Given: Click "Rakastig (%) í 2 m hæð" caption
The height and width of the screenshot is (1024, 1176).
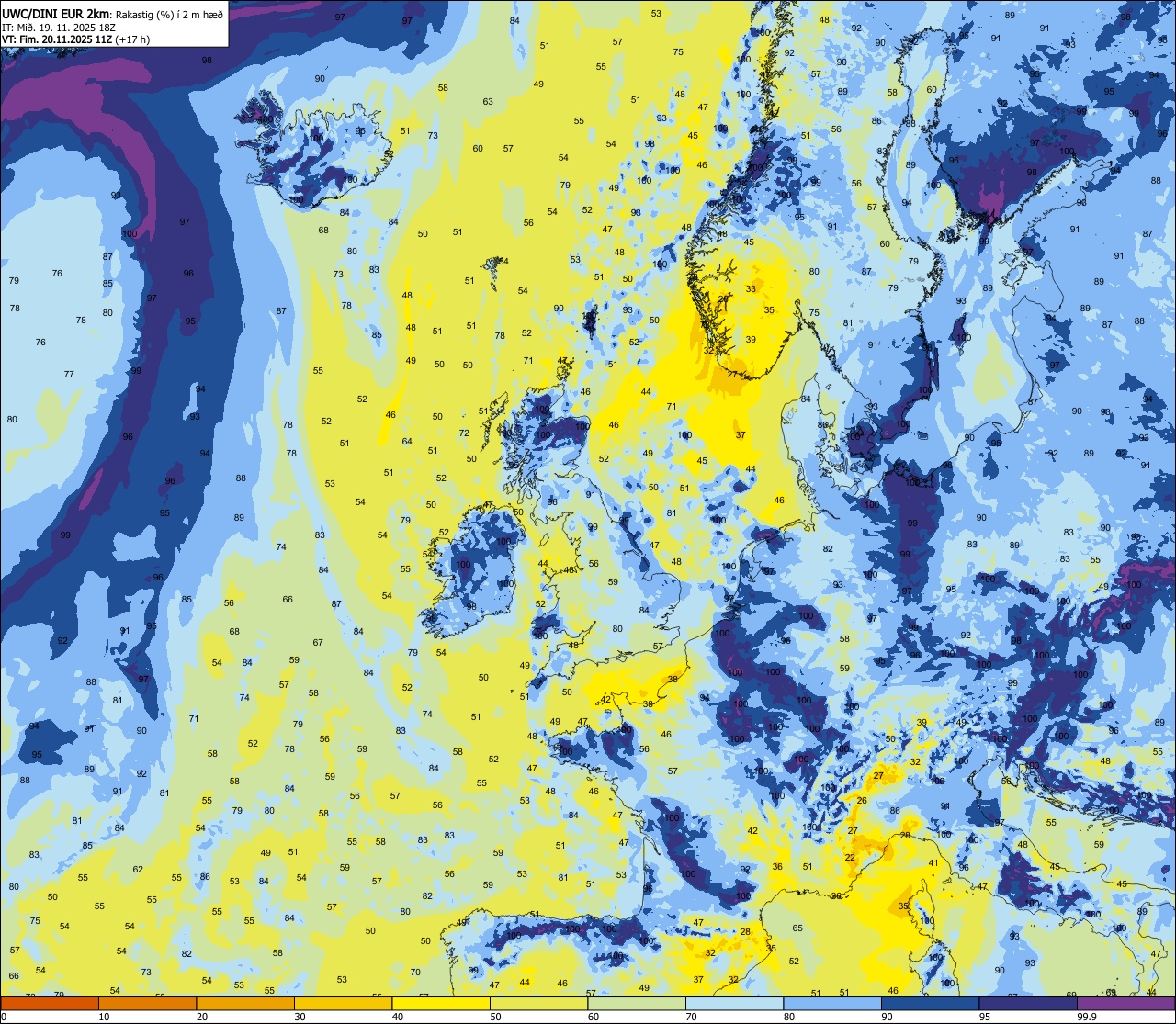Looking at the screenshot, I should tap(169, 14).
